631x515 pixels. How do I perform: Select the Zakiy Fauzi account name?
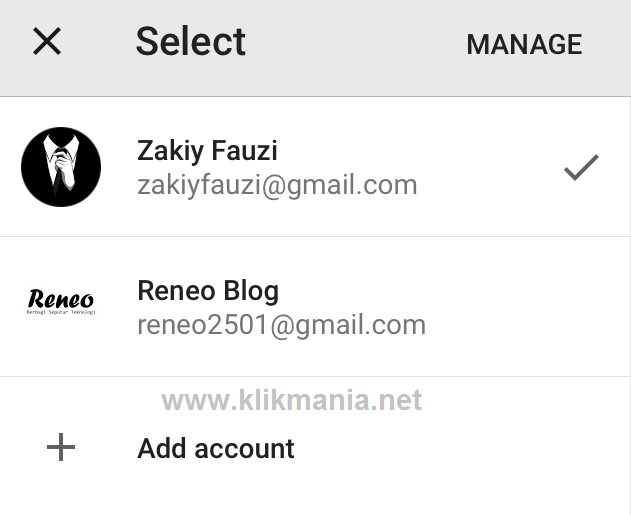click(x=207, y=151)
